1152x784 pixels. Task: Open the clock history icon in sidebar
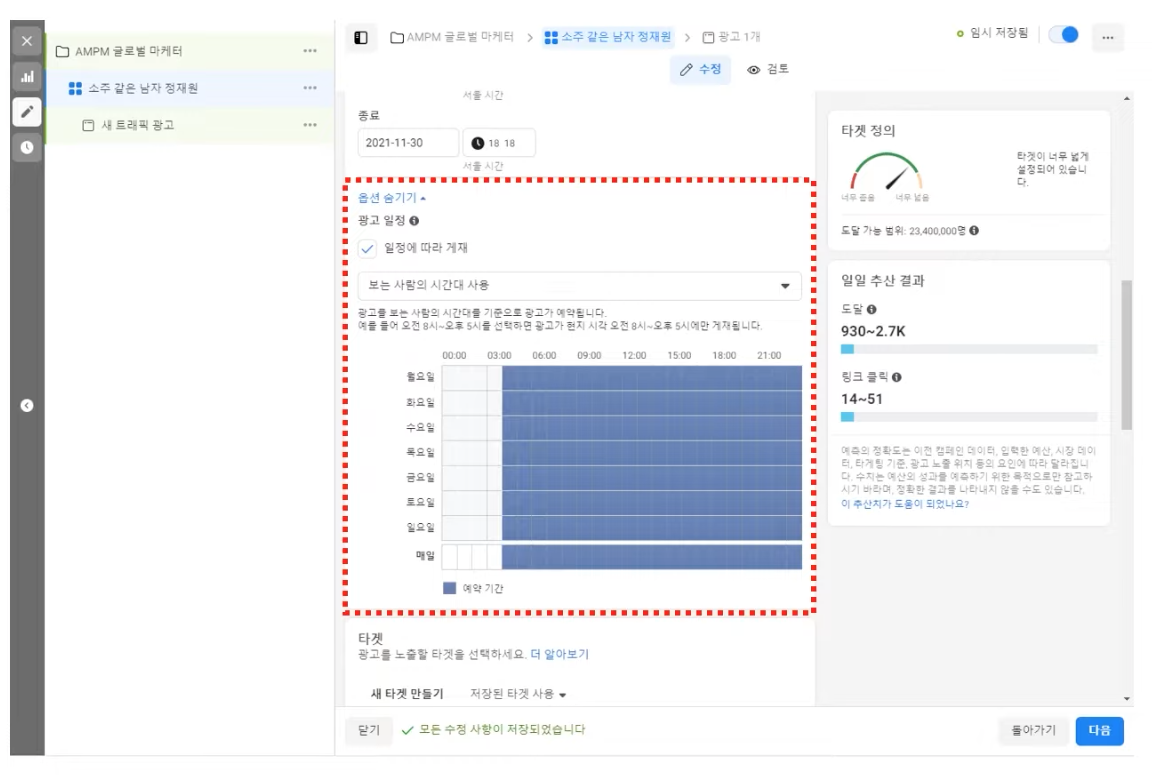coord(27,146)
